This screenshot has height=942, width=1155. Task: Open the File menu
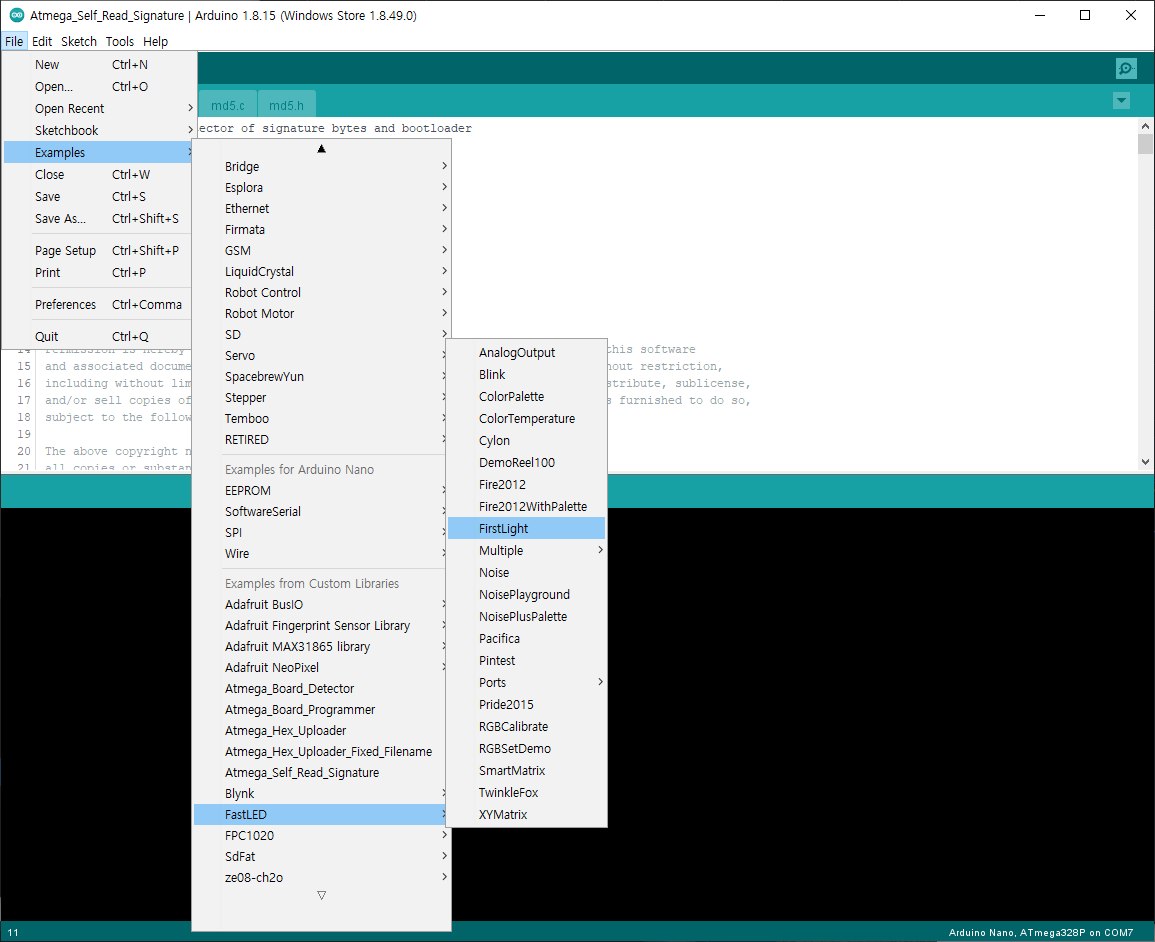(x=14, y=41)
